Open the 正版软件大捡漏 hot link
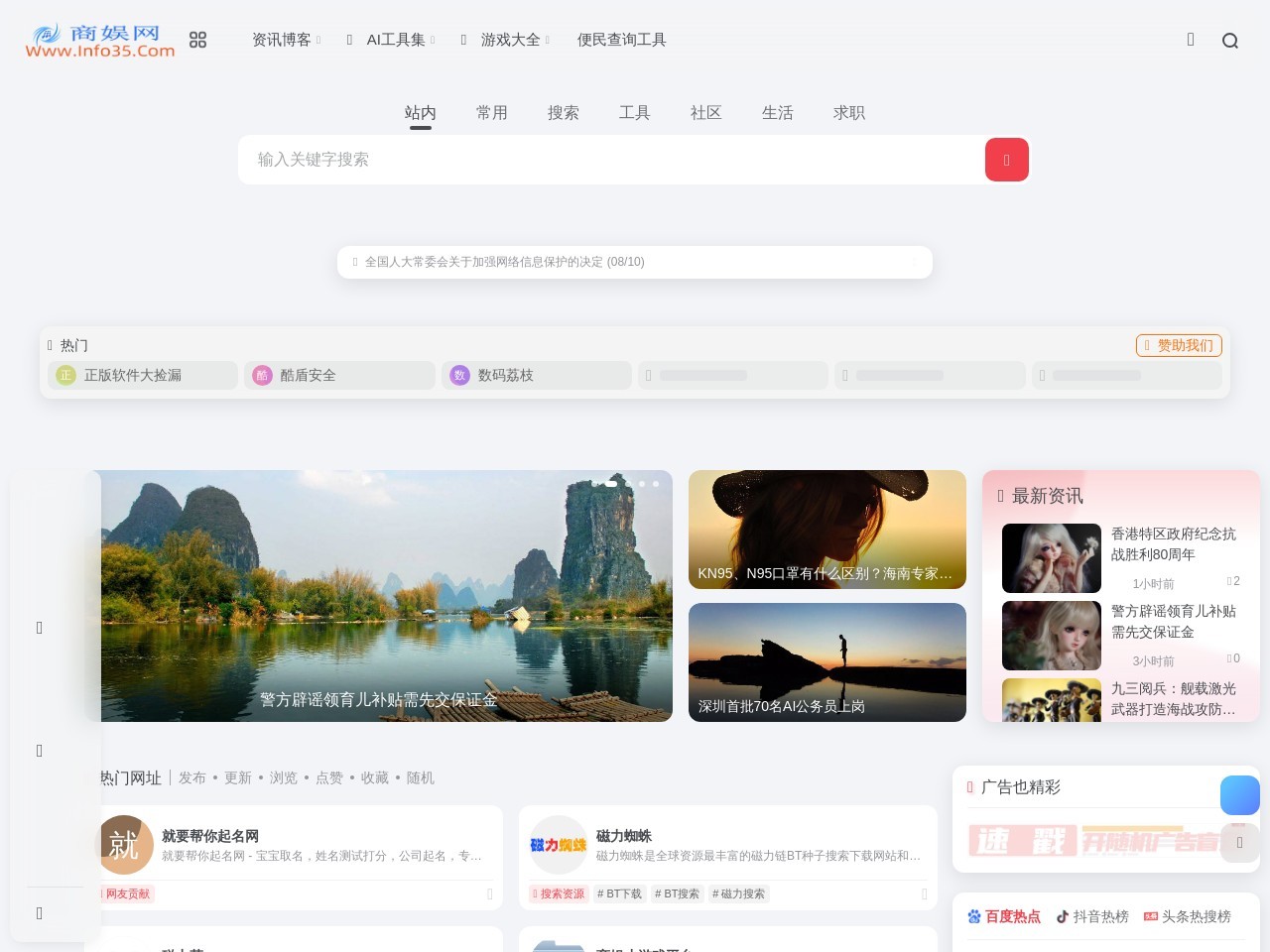This screenshot has width=1270, height=952. pyautogui.click(x=143, y=375)
